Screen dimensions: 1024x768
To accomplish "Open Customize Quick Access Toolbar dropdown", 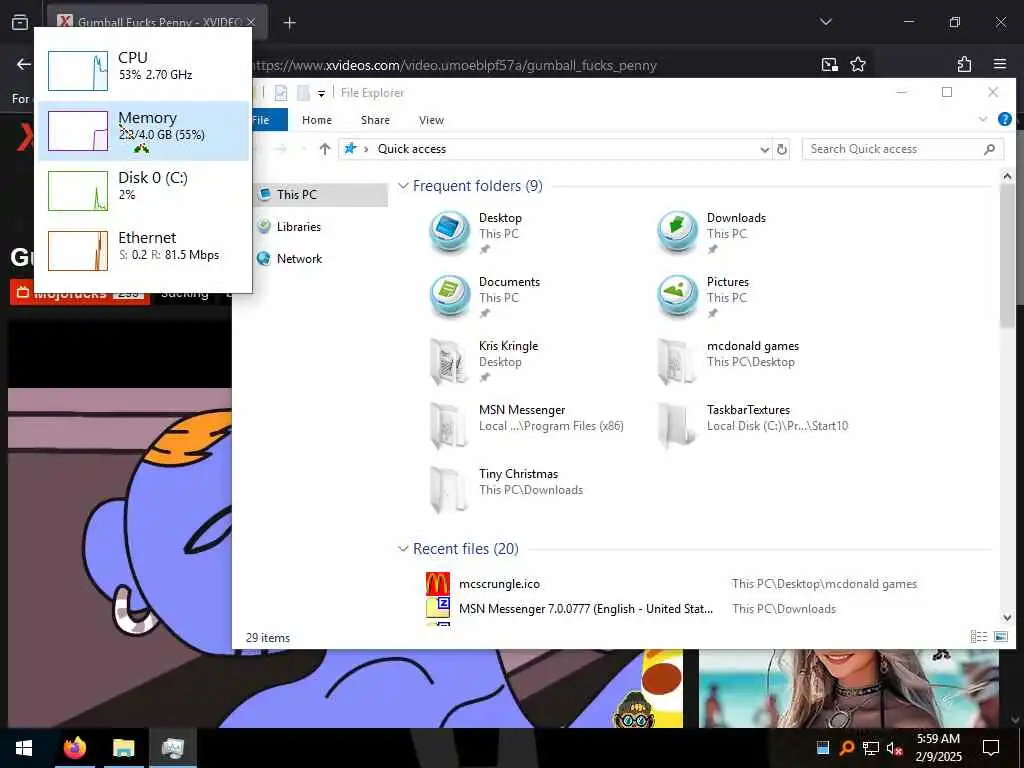I will (321, 93).
